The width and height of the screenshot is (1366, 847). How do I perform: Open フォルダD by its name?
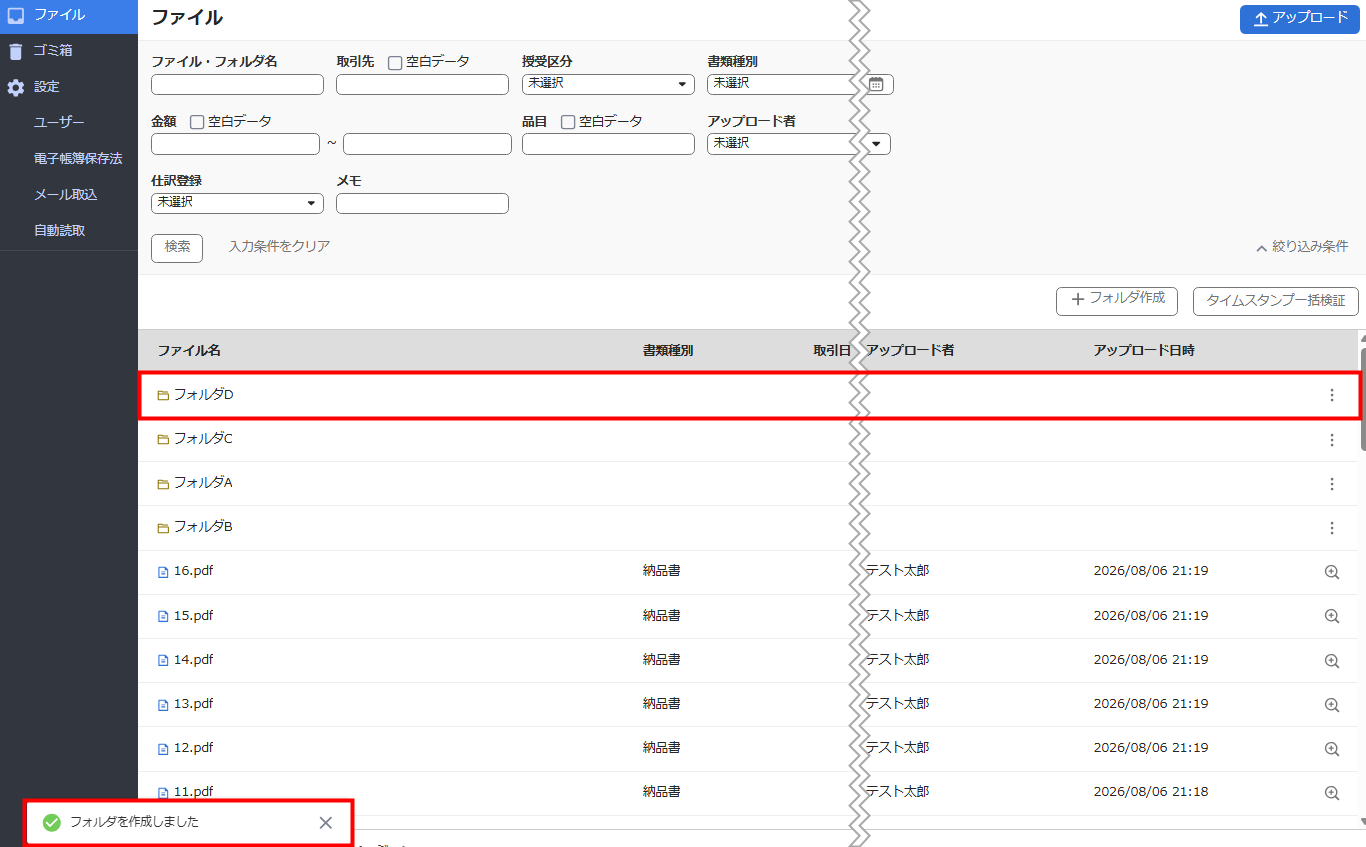coord(204,395)
